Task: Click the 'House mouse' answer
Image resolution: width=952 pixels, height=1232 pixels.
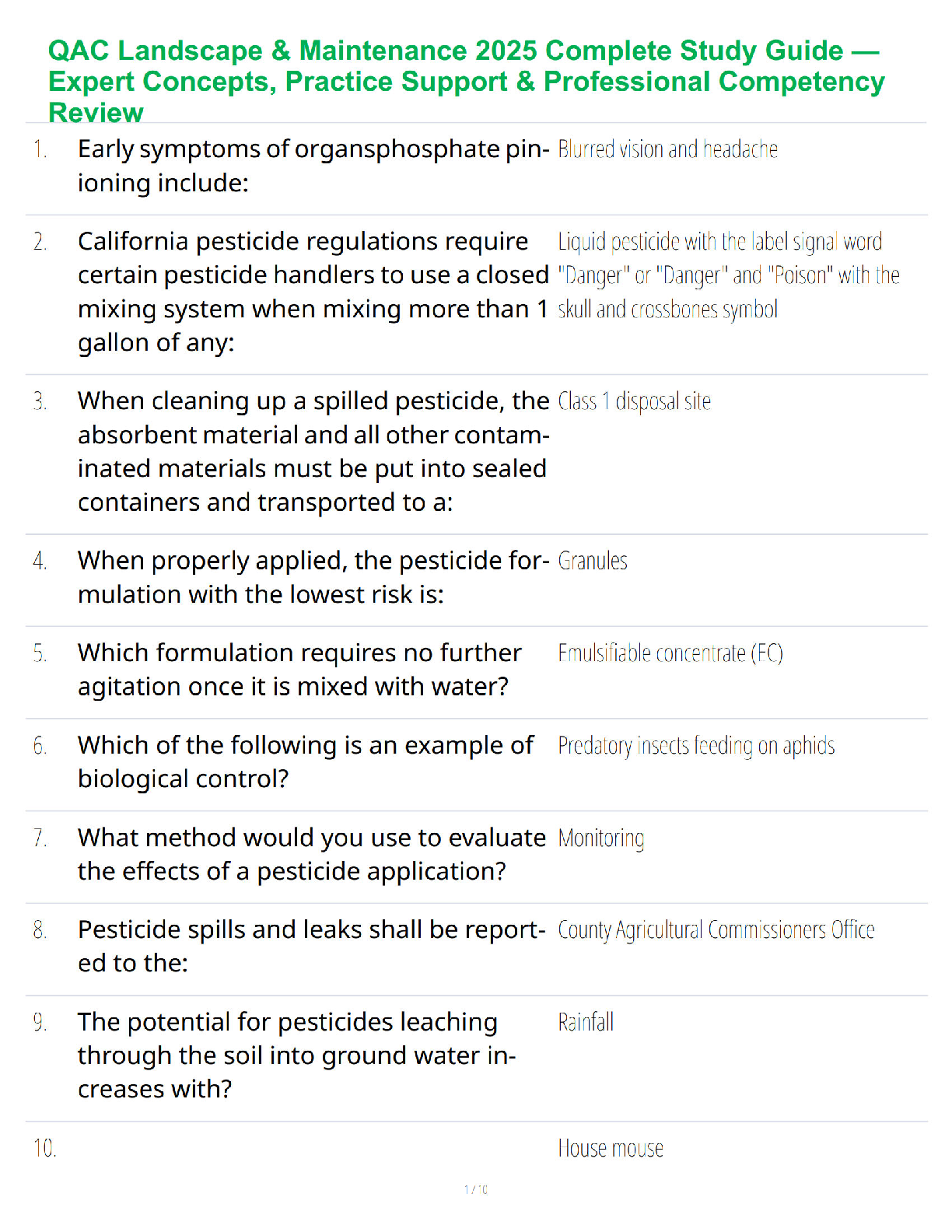Action: (x=611, y=1149)
